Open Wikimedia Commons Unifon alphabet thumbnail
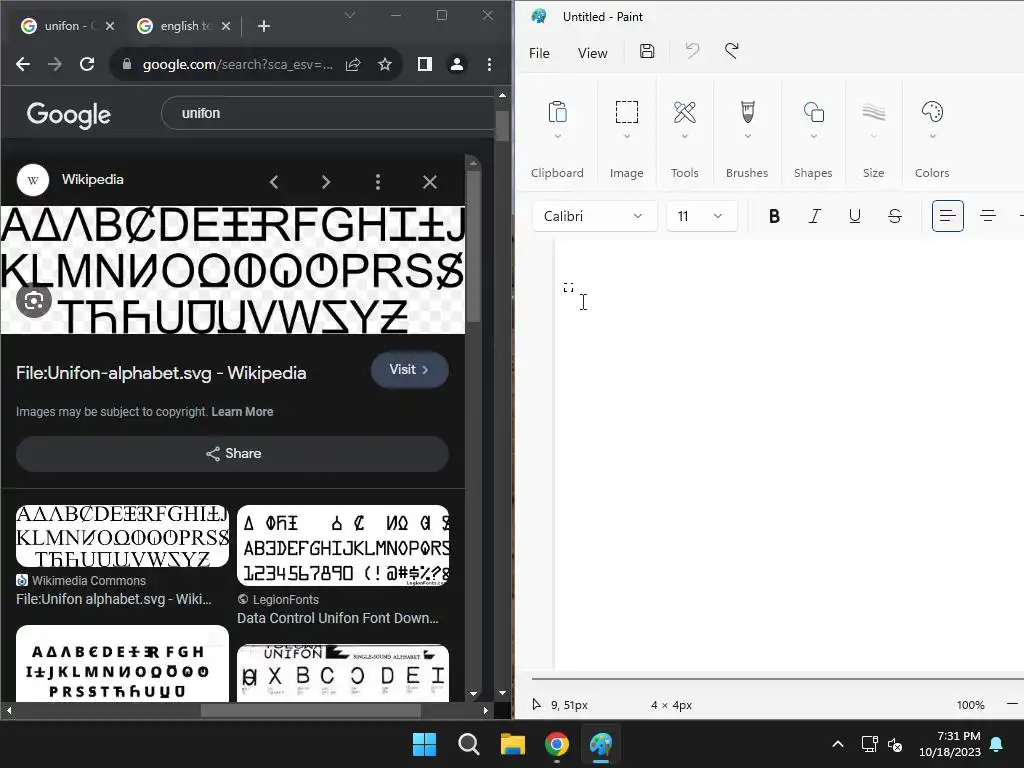Image resolution: width=1024 pixels, height=768 pixels. tap(122, 536)
